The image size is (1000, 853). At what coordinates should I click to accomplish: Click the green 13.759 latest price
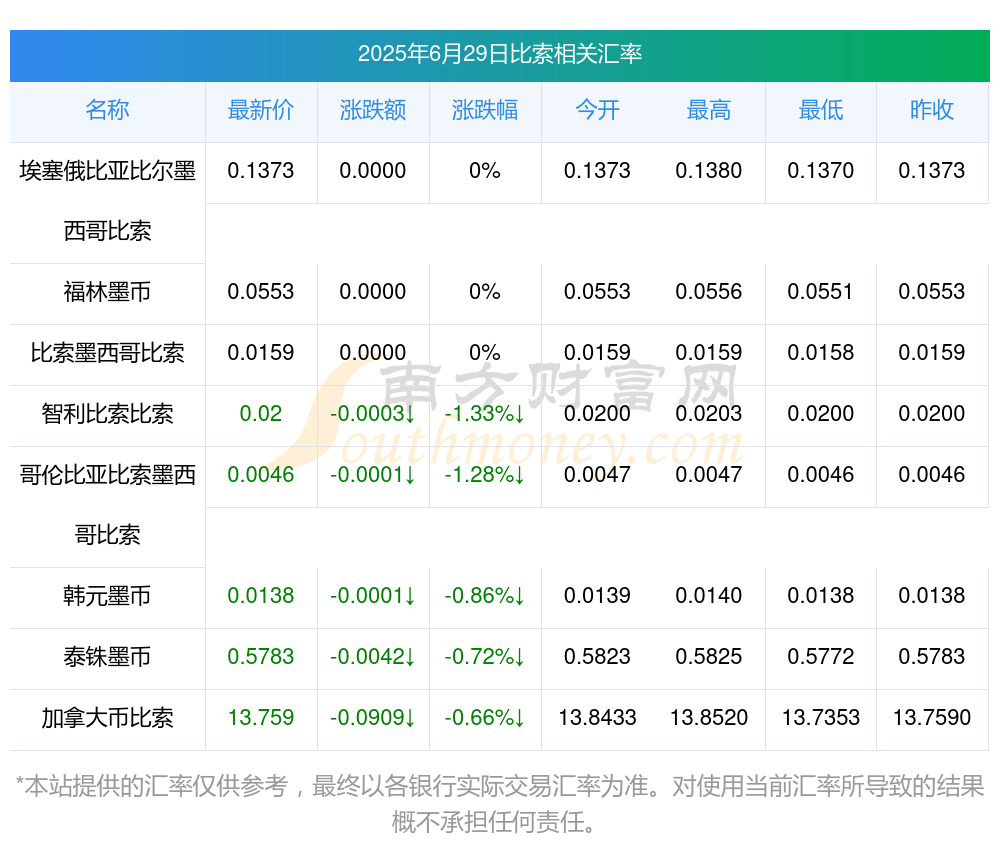click(261, 718)
